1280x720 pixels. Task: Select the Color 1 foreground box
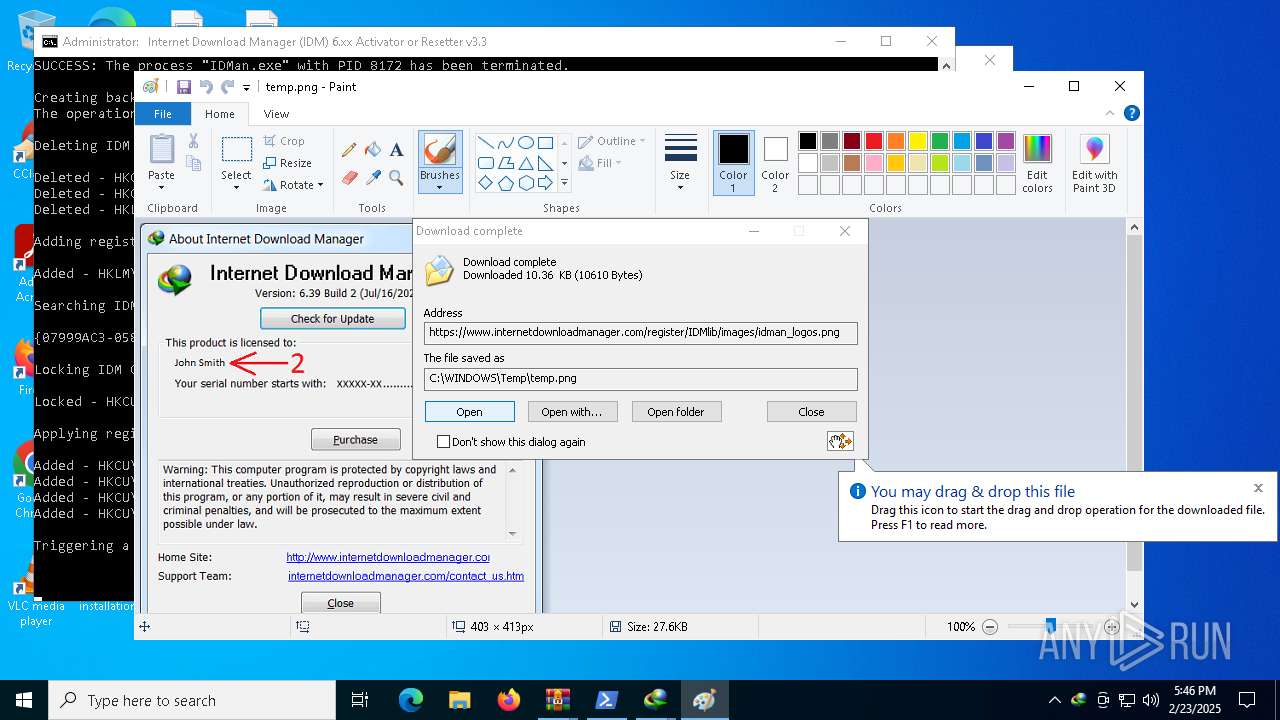[733, 163]
